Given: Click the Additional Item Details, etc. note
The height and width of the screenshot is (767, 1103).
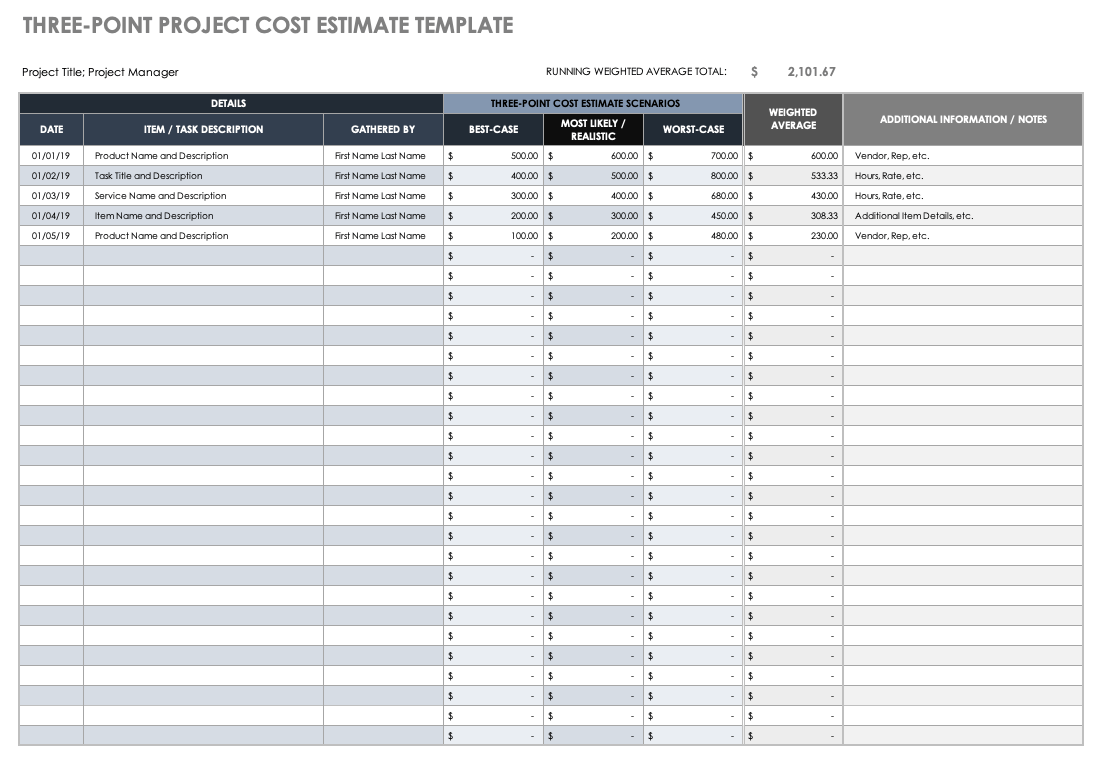Looking at the screenshot, I should pos(914,216).
